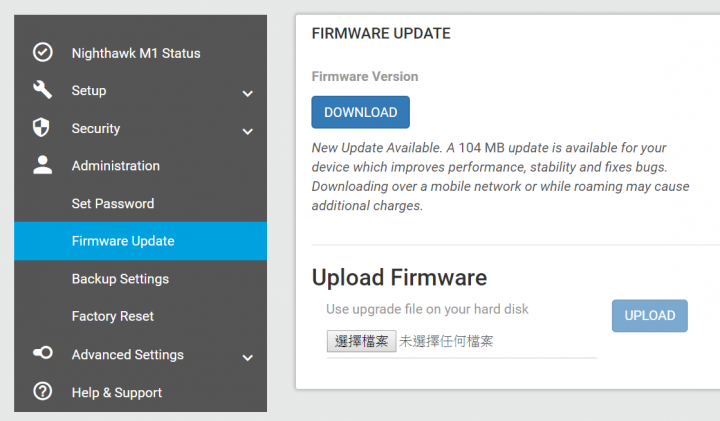Screen dimensions: 720x421
Task: Click the wrench Setup icon
Action: (42, 90)
